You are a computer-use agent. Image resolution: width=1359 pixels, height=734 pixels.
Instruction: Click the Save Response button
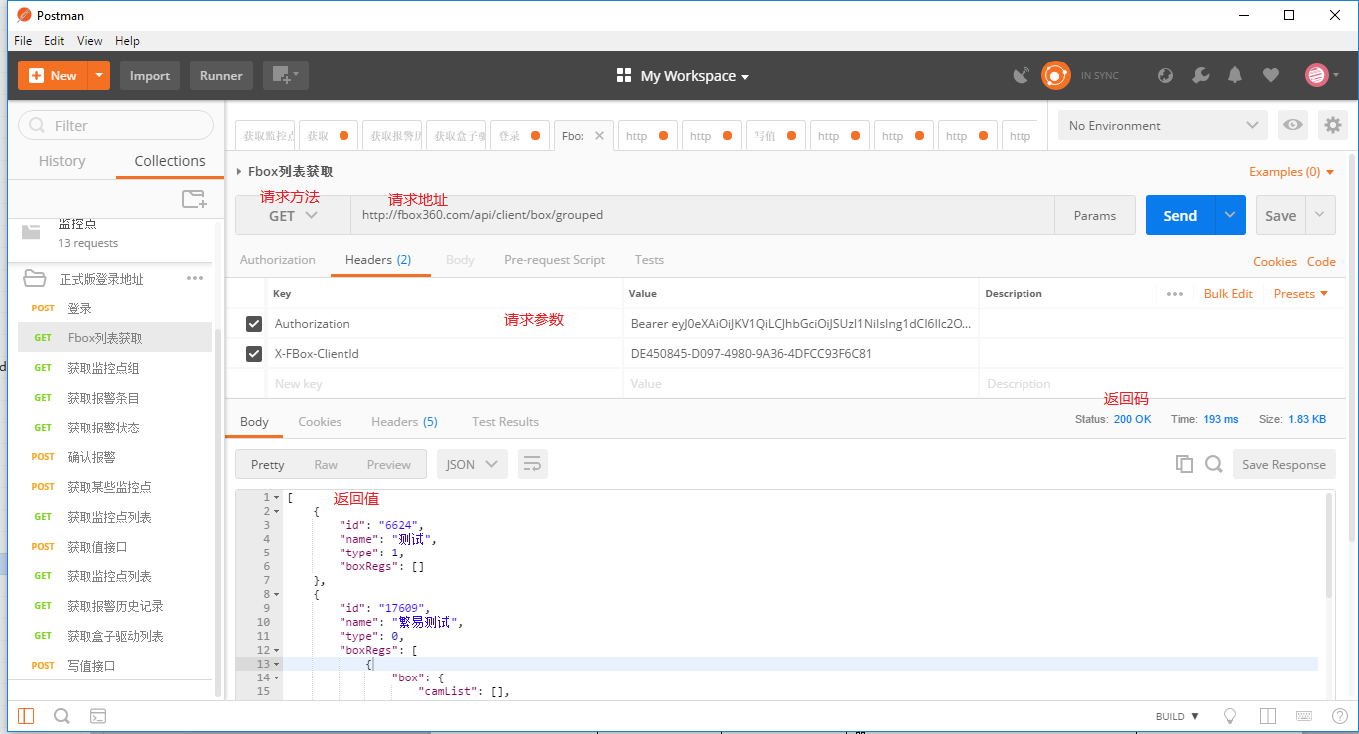(1284, 464)
